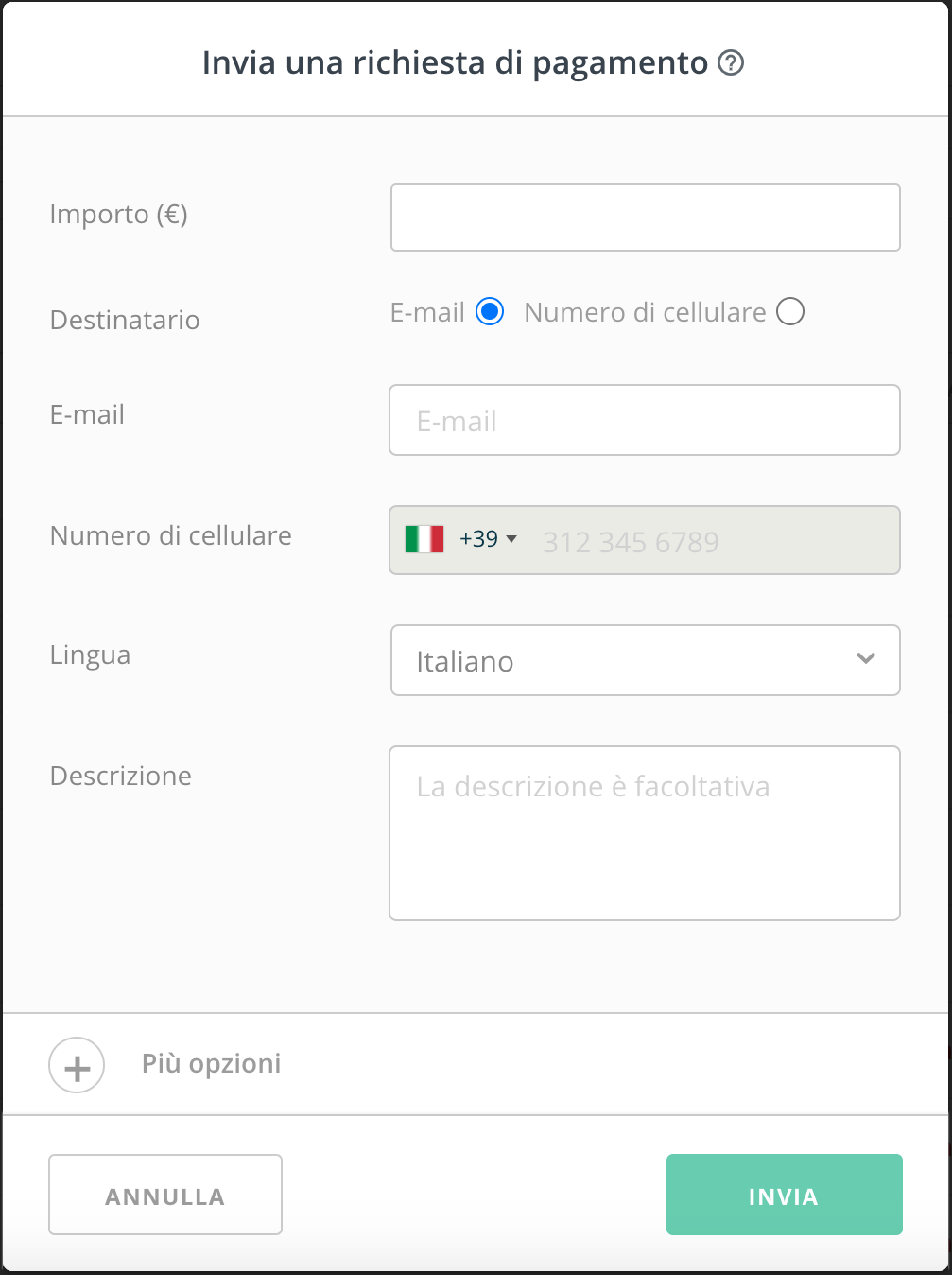Click the Italian flag in the phone field

pos(425,539)
